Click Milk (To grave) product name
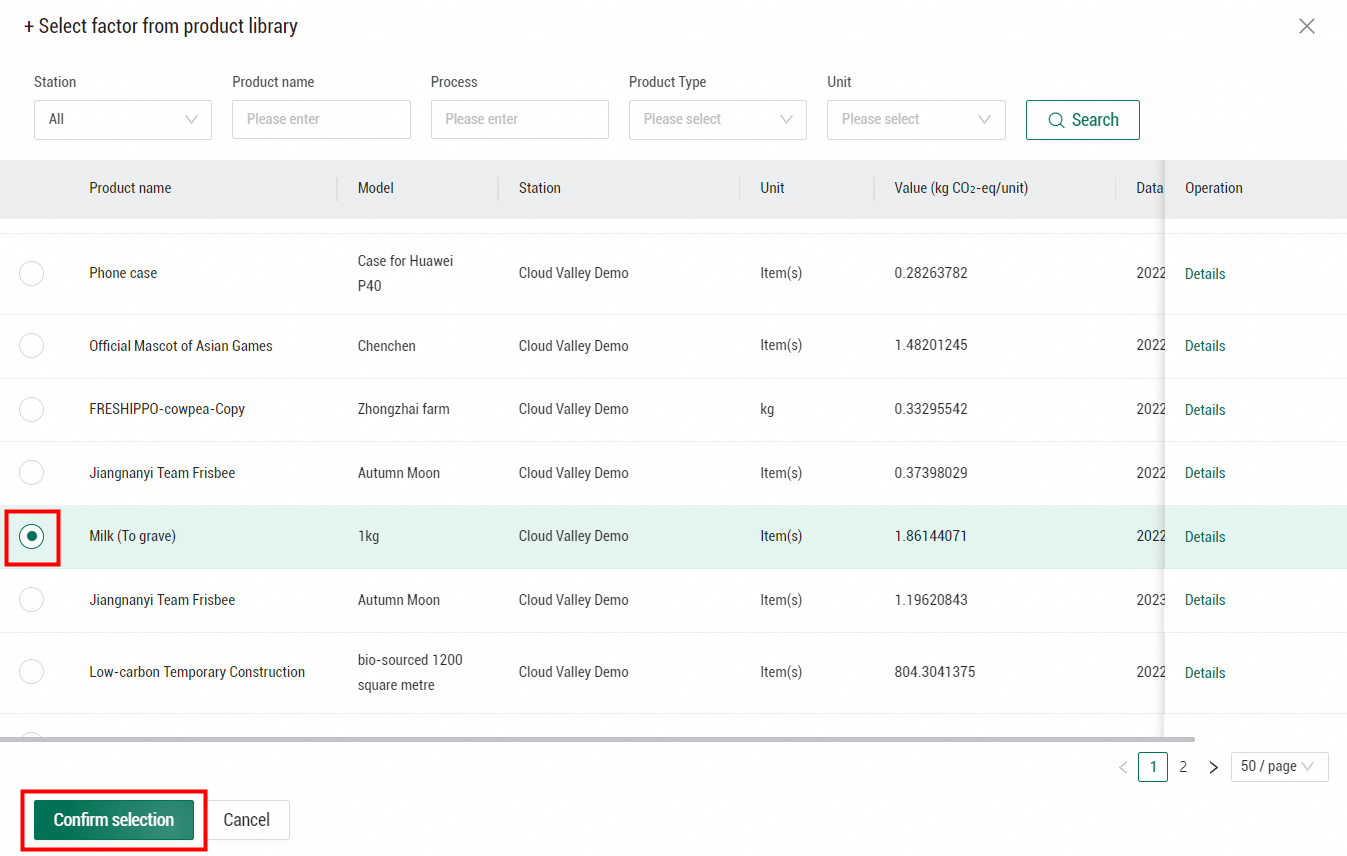 pos(132,536)
